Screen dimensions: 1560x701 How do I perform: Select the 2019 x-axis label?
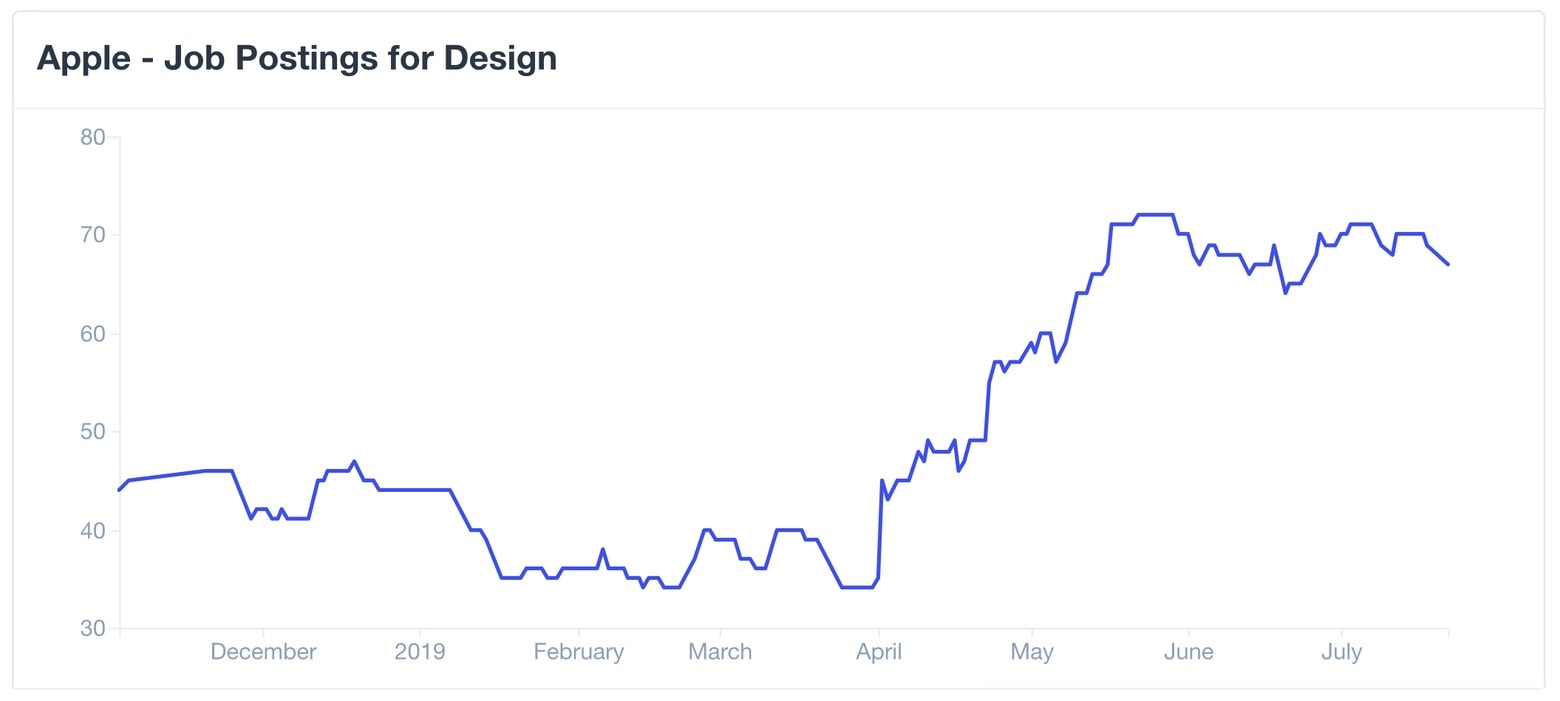pyautogui.click(x=420, y=652)
